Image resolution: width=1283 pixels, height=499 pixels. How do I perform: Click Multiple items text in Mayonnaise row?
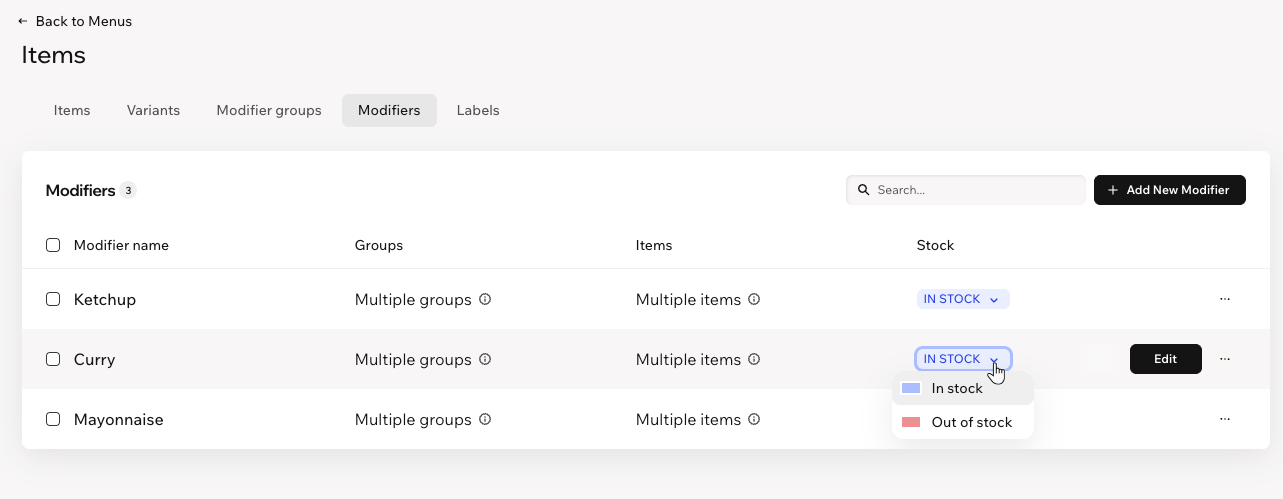click(689, 420)
